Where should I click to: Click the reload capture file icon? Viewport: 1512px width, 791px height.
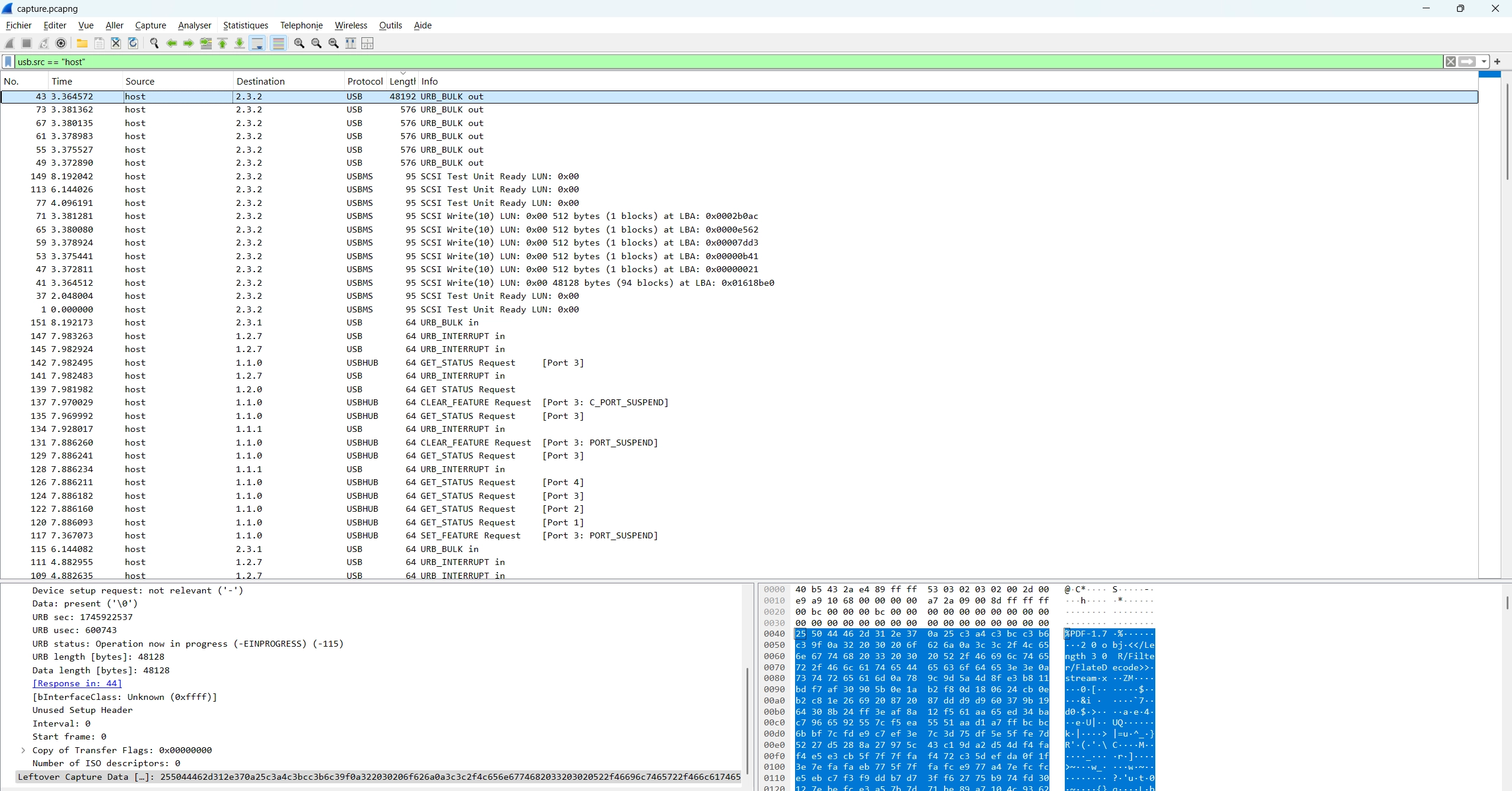(133, 43)
